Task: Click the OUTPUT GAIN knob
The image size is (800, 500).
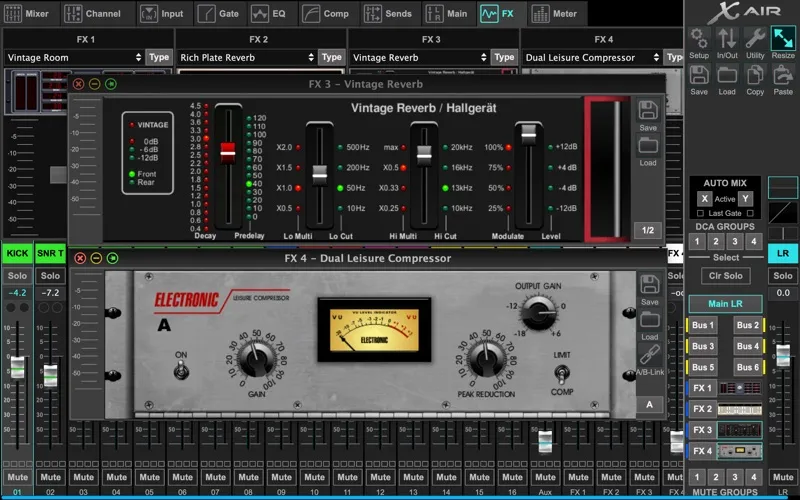Action: pyautogui.click(x=539, y=313)
